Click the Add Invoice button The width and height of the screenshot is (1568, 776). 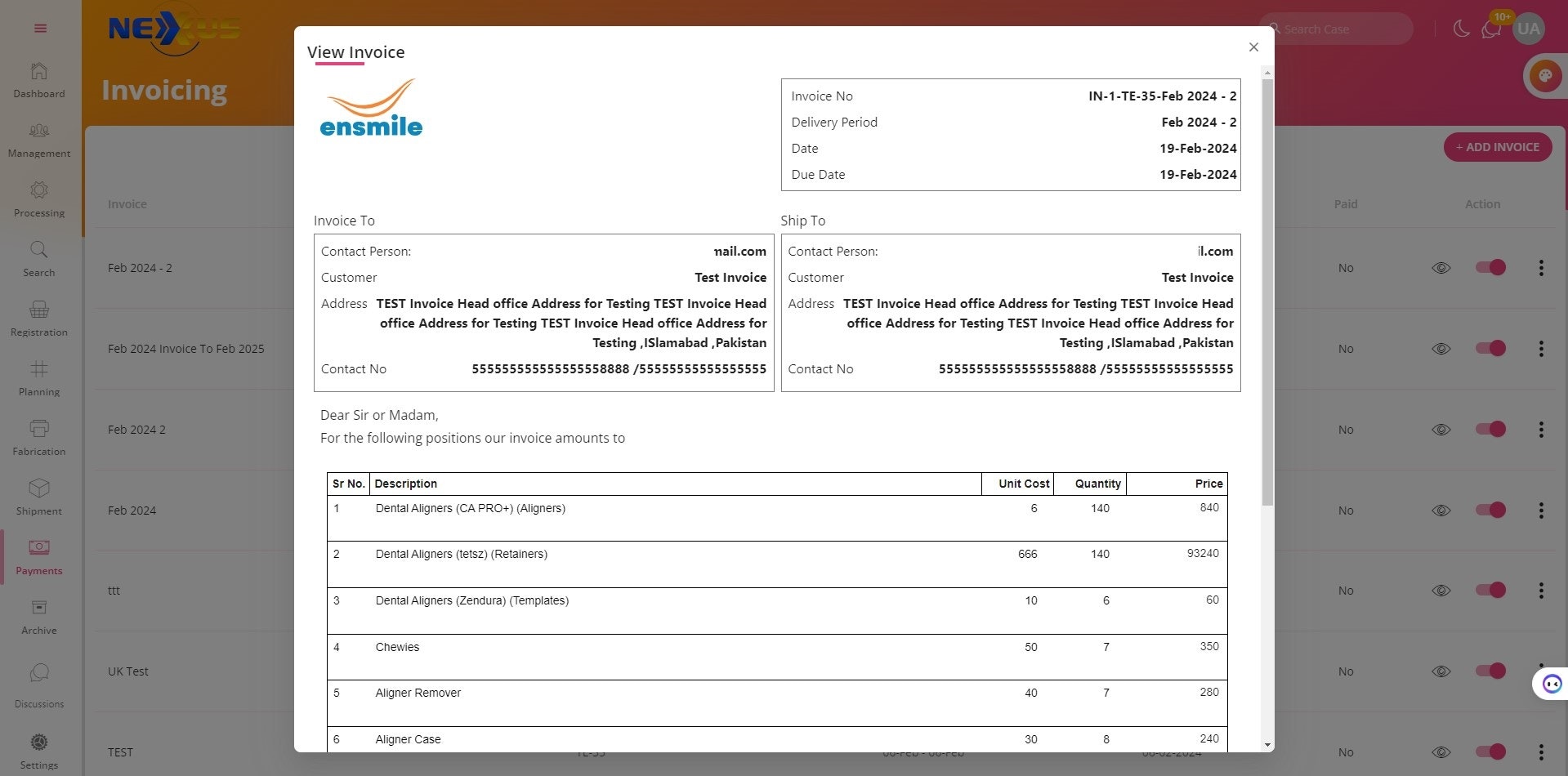(x=1498, y=147)
